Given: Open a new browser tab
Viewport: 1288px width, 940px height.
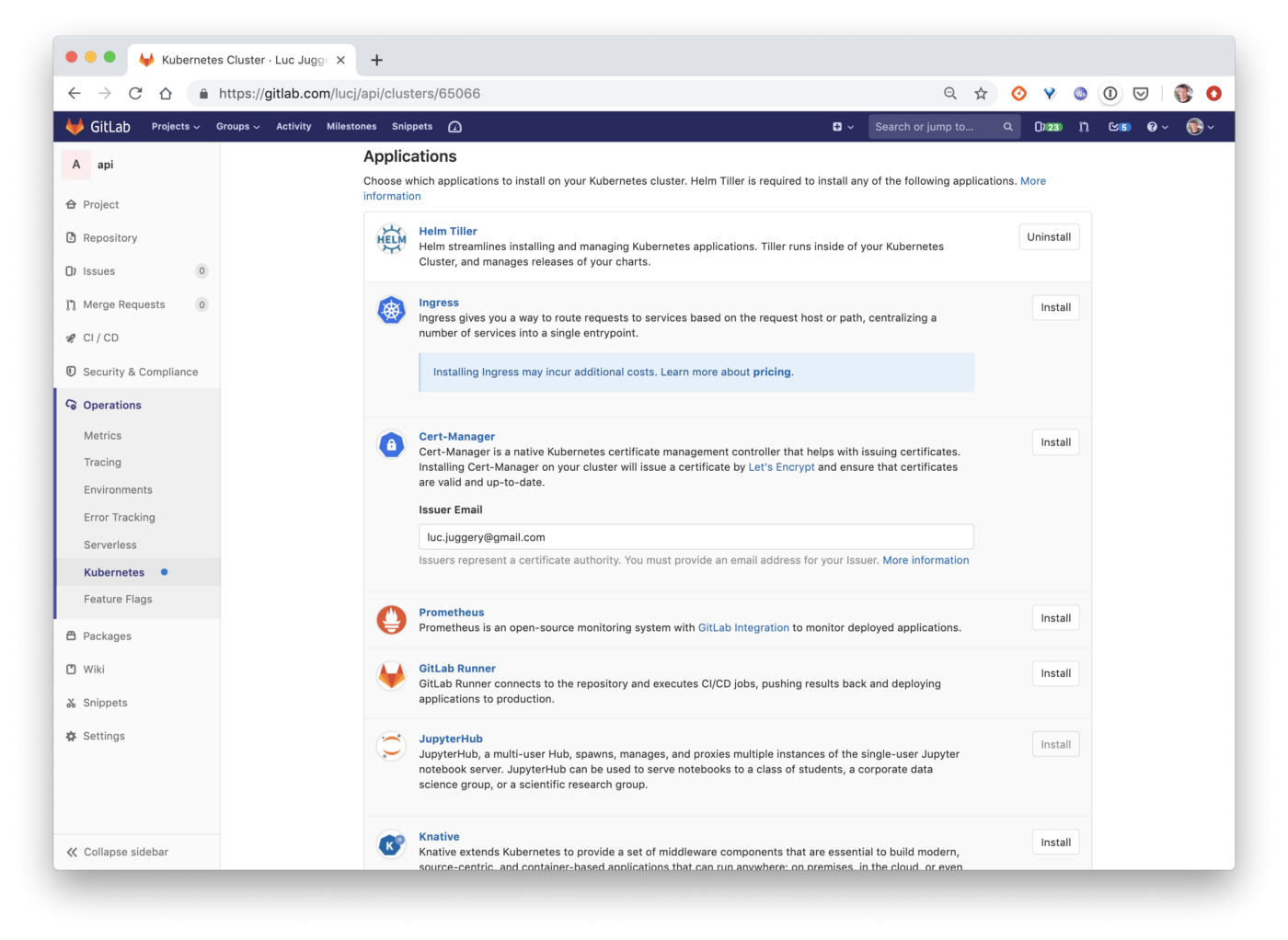Looking at the screenshot, I should pyautogui.click(x=376, y=60).
